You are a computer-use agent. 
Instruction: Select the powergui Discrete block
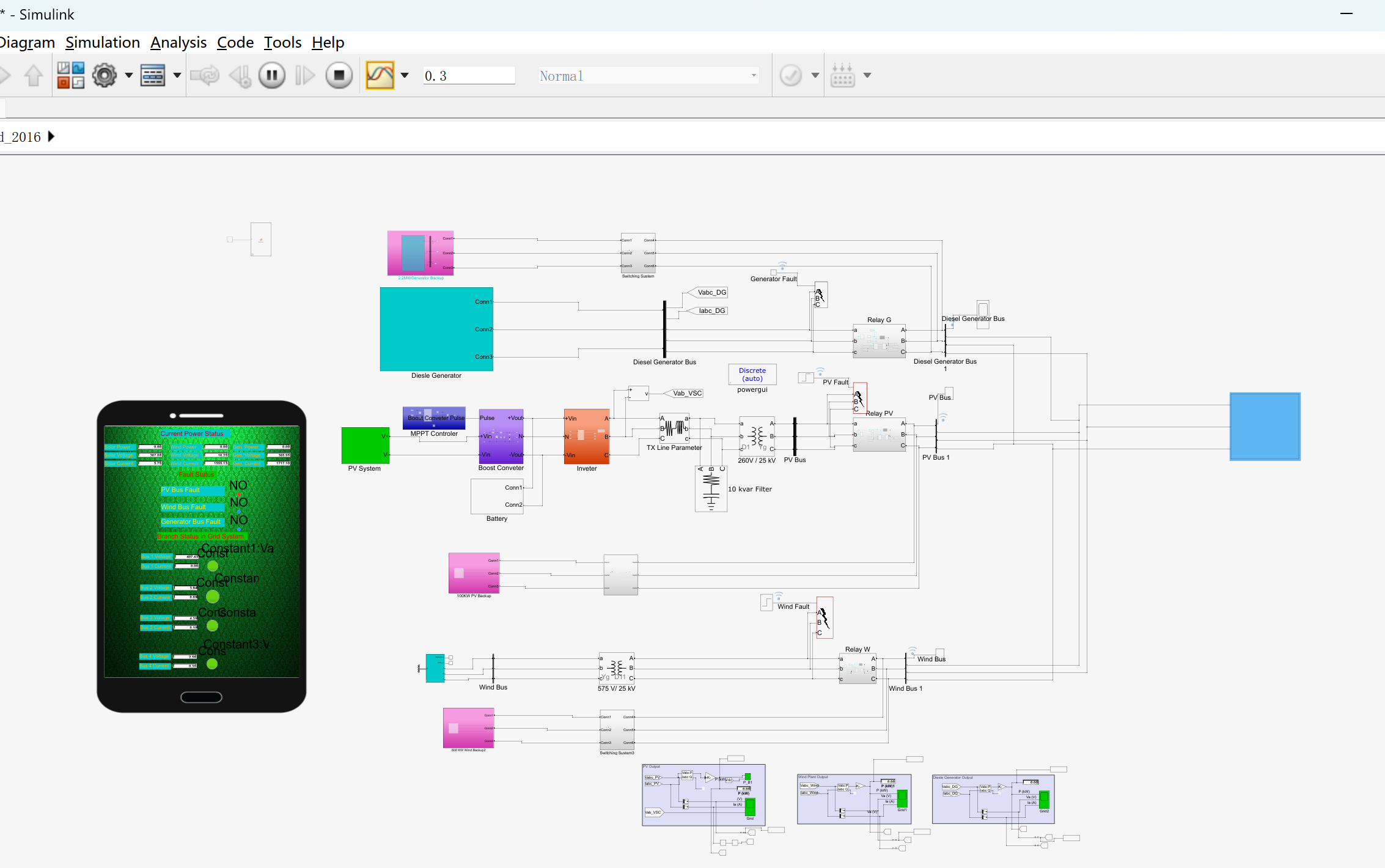coord(752,374)
